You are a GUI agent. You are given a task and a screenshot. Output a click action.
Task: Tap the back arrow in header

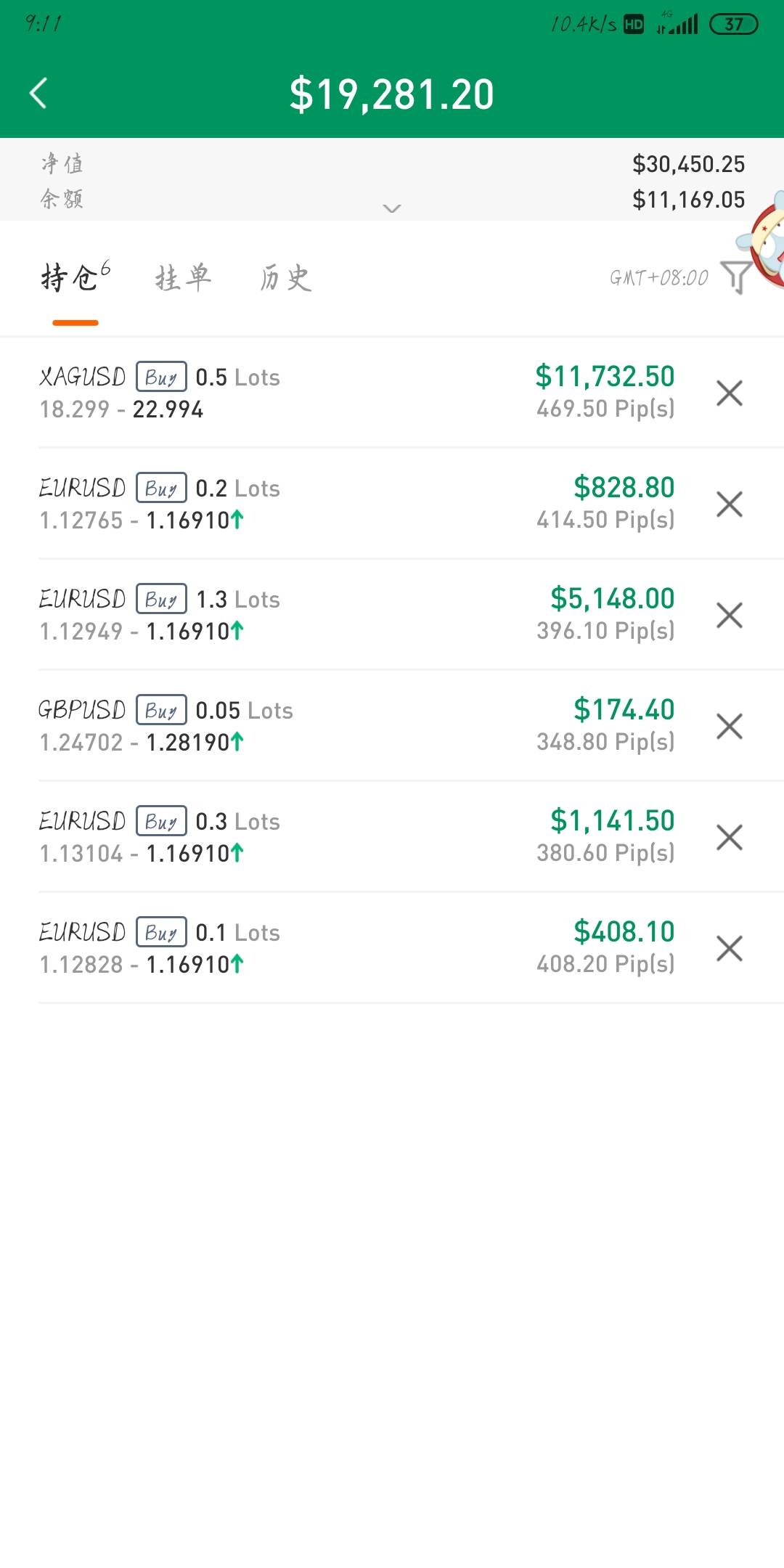[x=38, y=94]
